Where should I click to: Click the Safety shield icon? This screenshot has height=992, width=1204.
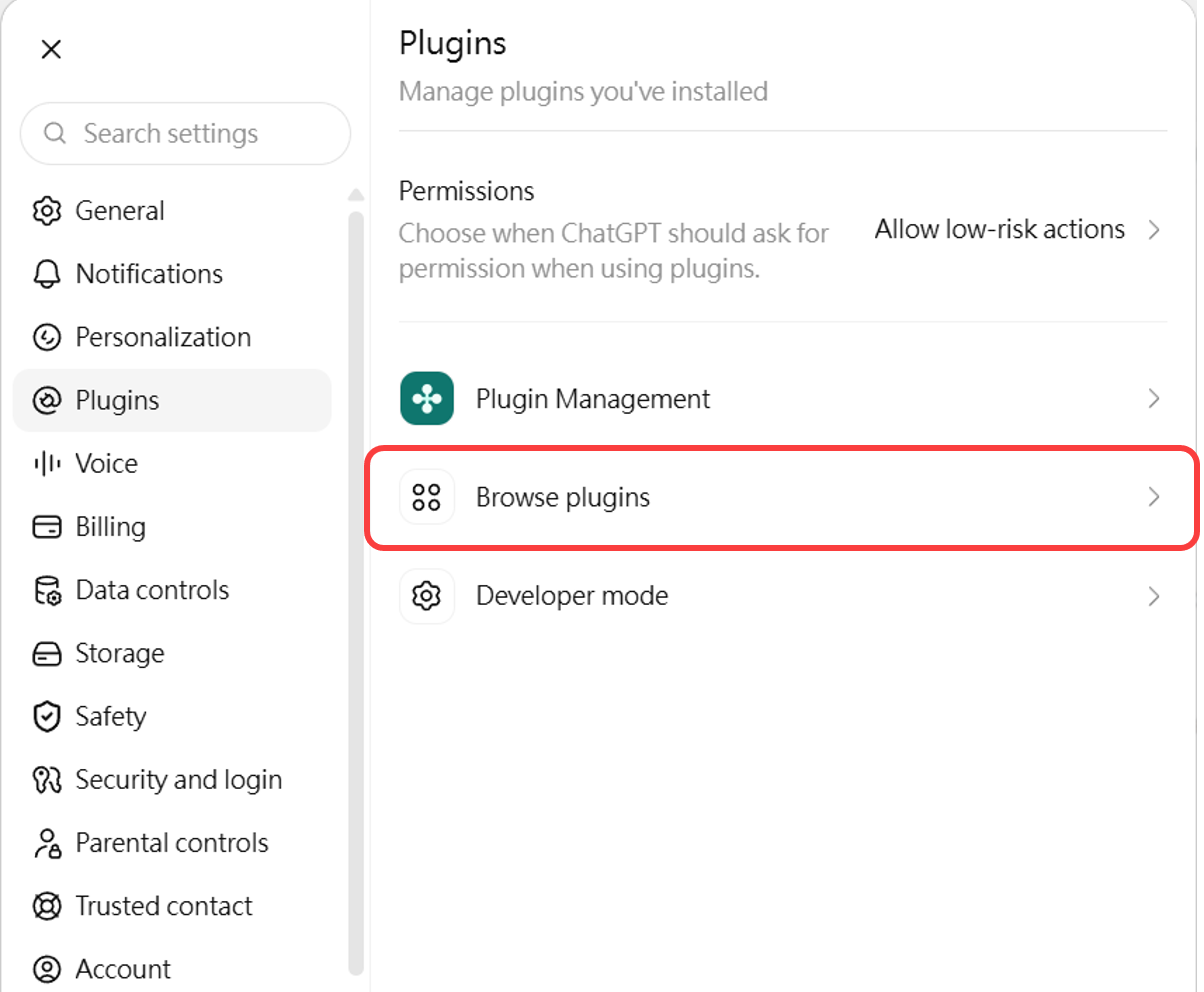pyautogui.click(x=46, y=716)
